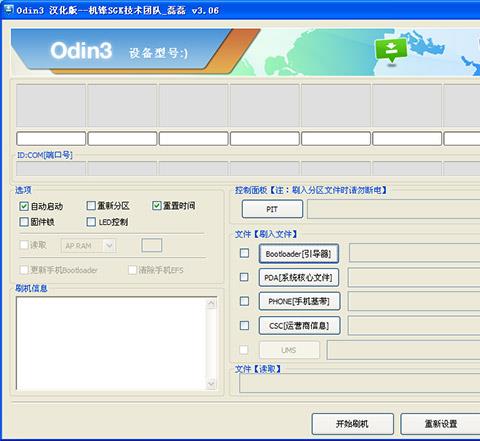Click the 文件【刷入文件】 heading
Image resolution: width=480 pixels, height=441 pixels.
coord(266,234)
